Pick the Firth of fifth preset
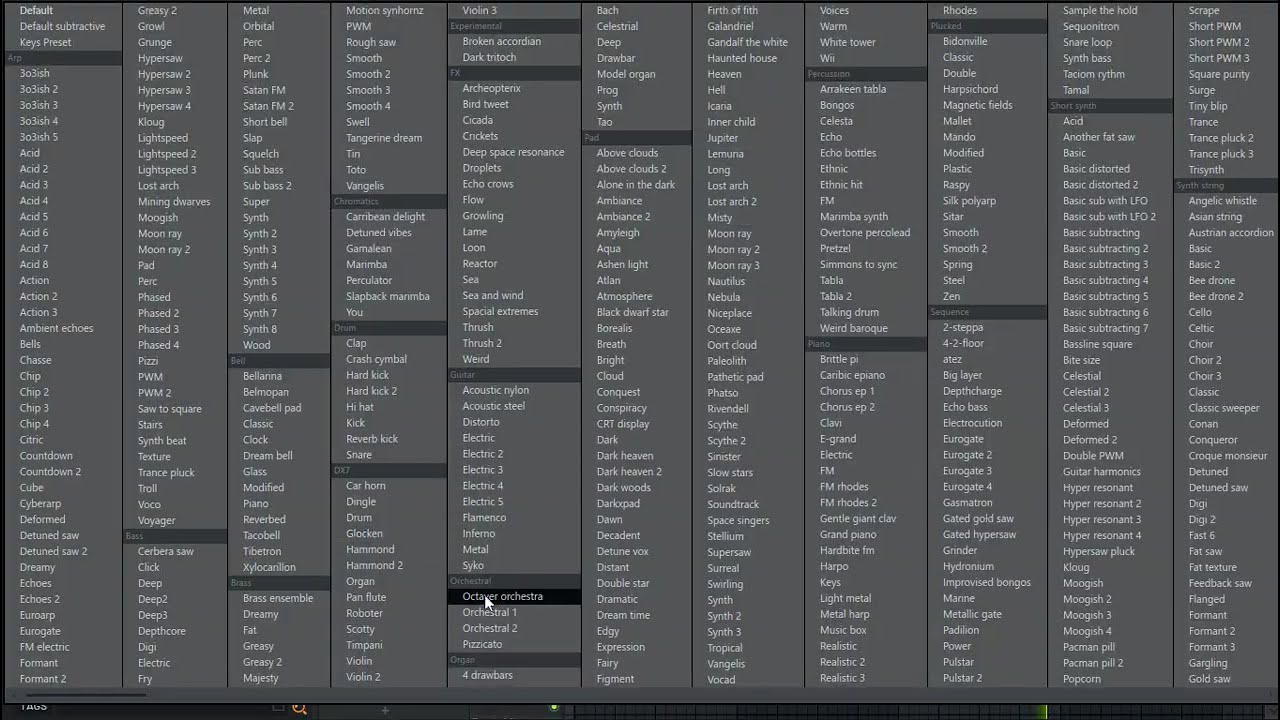Screen dimensions: 1280x720 coord(733,10)
